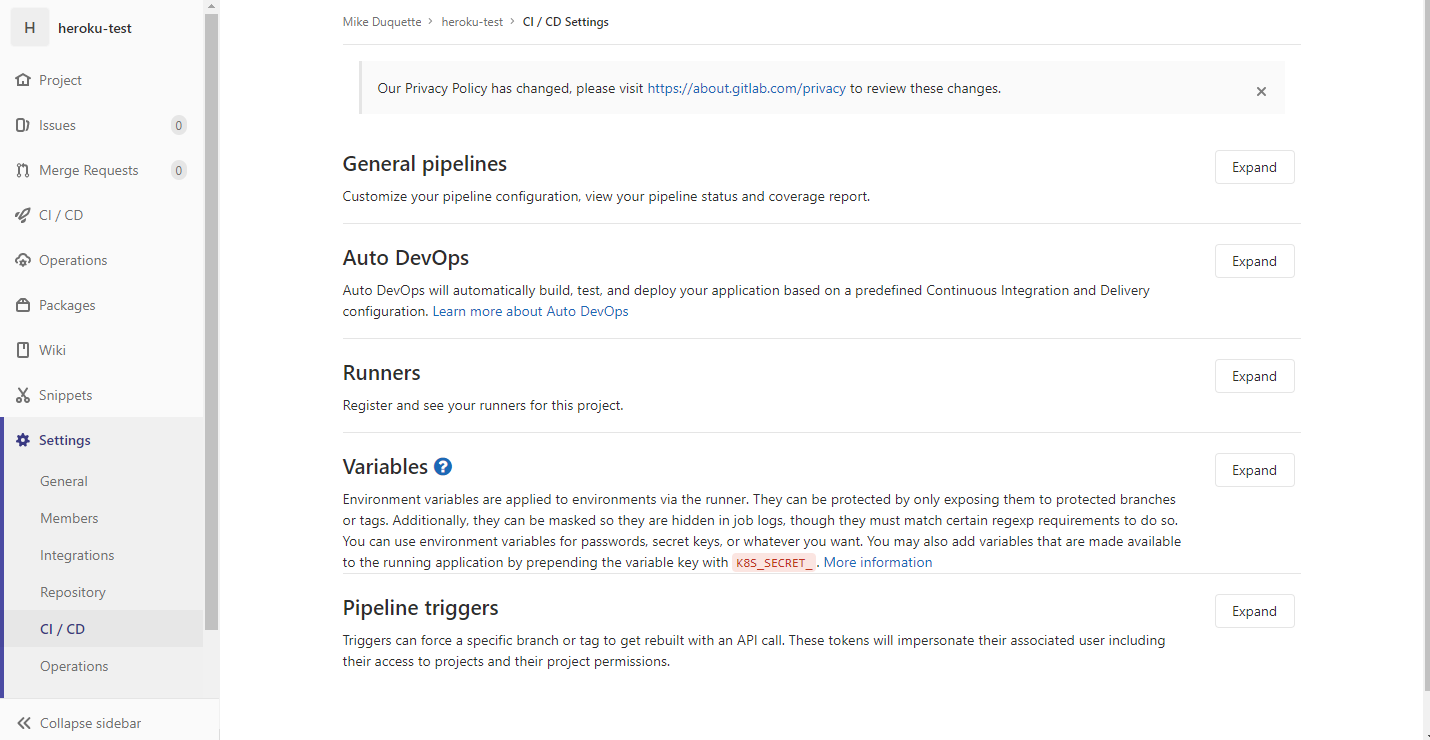Click Collapse sidebar text
The width and height of the screenshot is (1430, 740).
point(90,723)
